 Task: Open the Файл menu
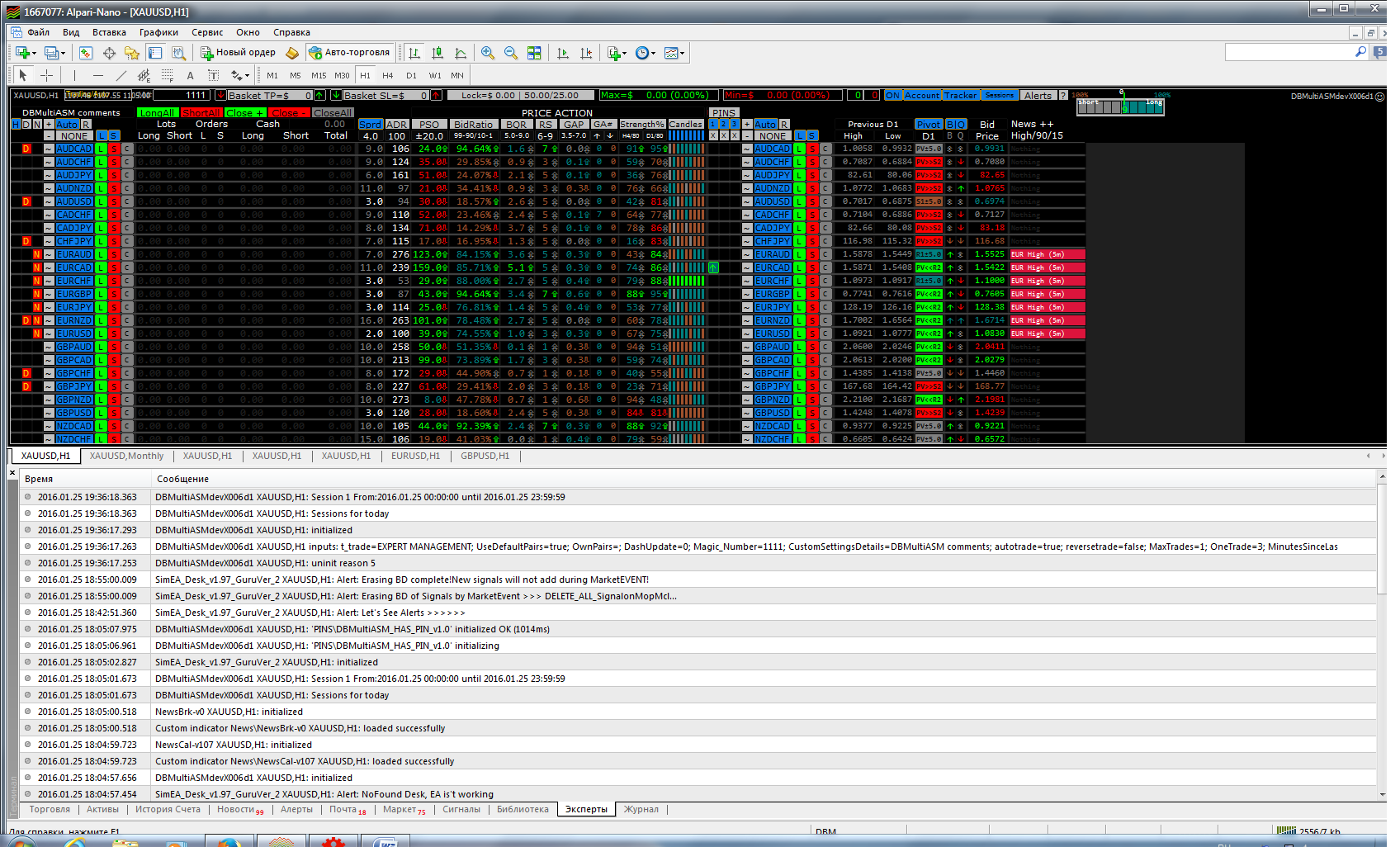(39, 32)
